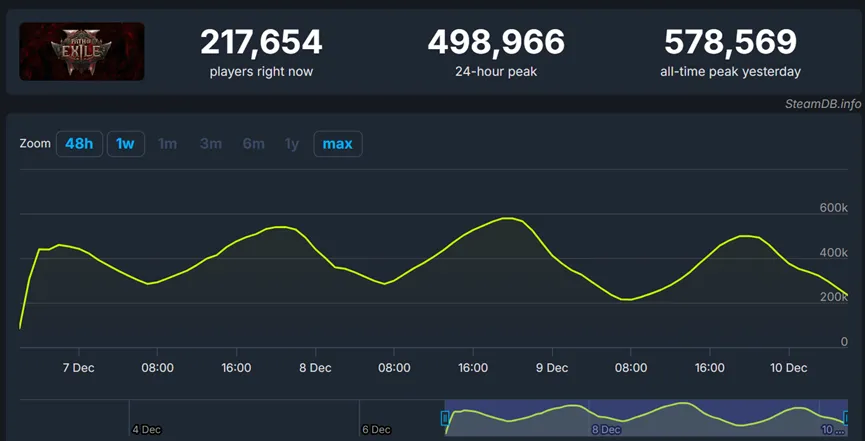
Task: Click the 600k y-axis label
Action: click(x=834, y=208)
